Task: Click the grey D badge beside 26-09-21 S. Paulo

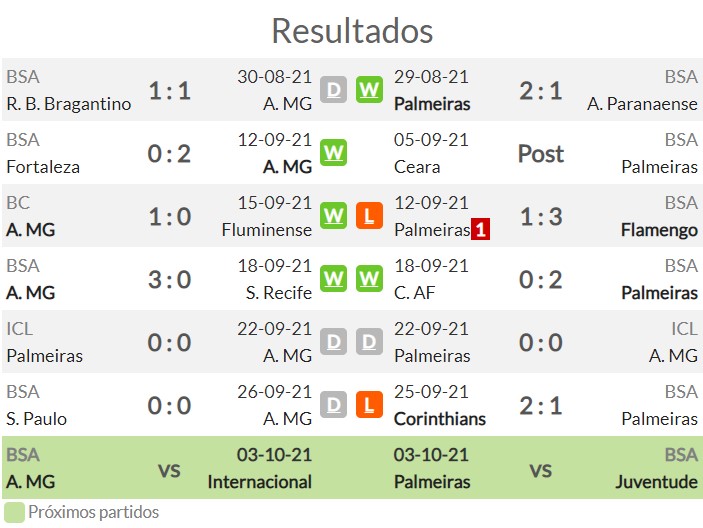Action: (x=334, y=405)
